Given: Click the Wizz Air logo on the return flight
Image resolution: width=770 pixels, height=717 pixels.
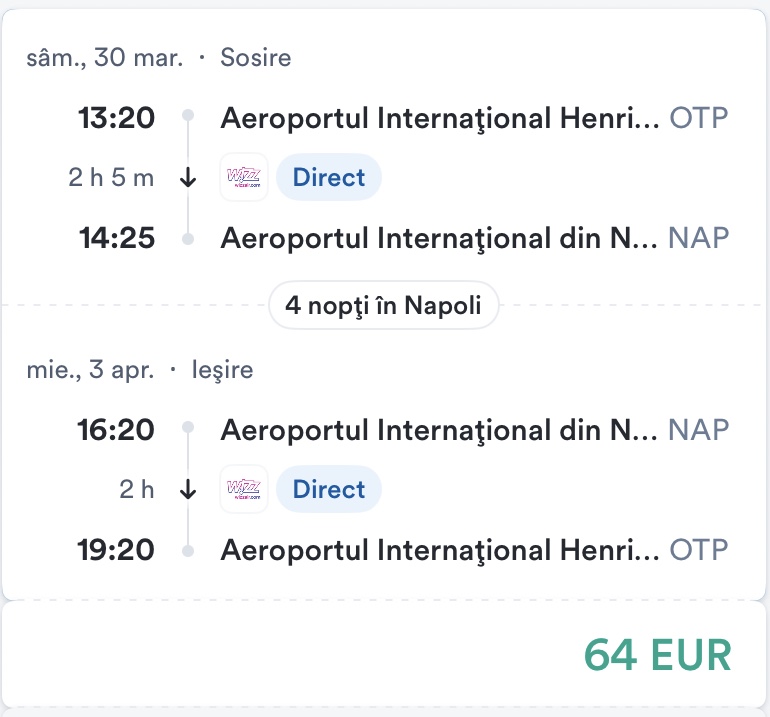Looking at the screenshot, I should coord(244,490).
